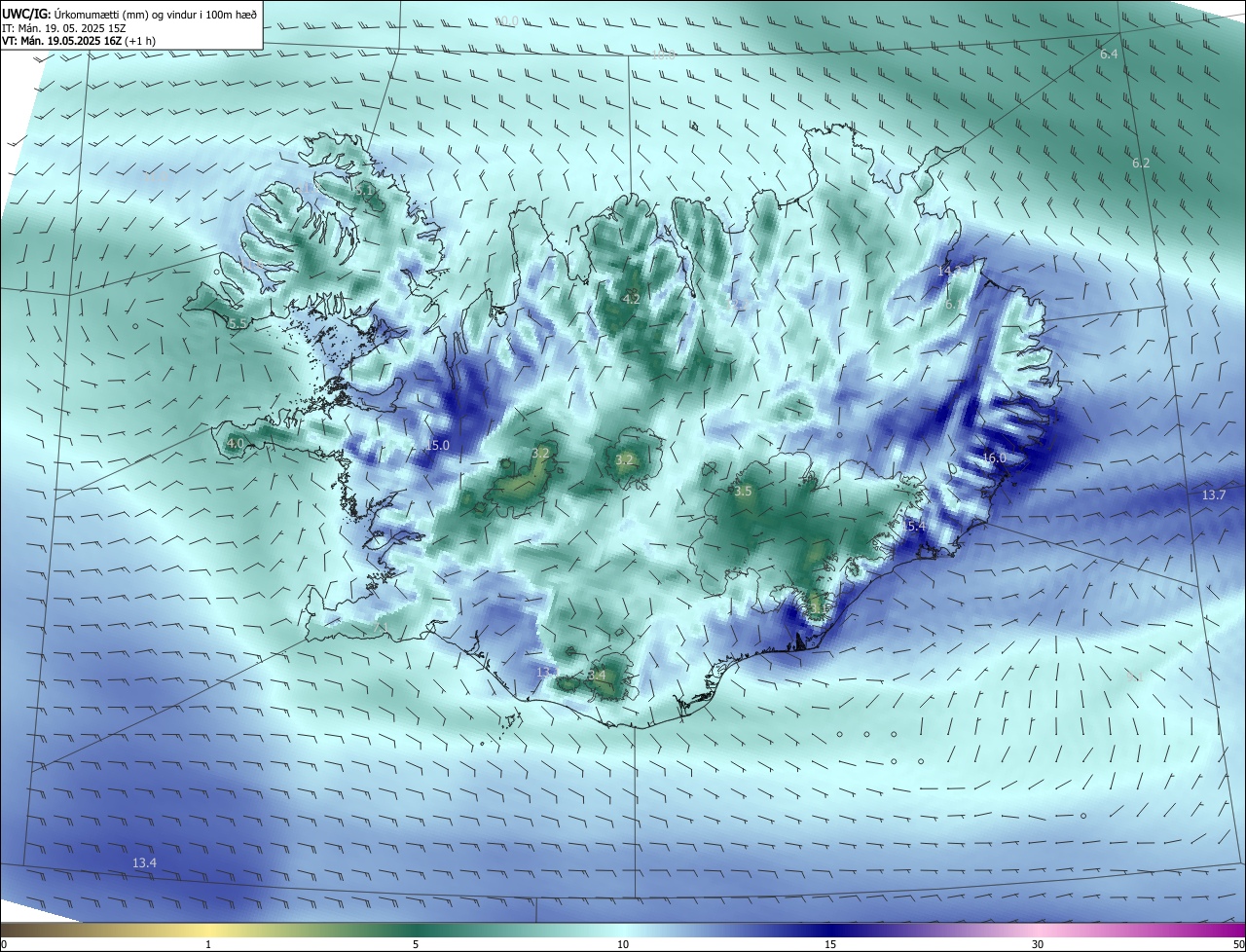Click the precipitable water colour scale bar
1246x952 pixels.
623,930
